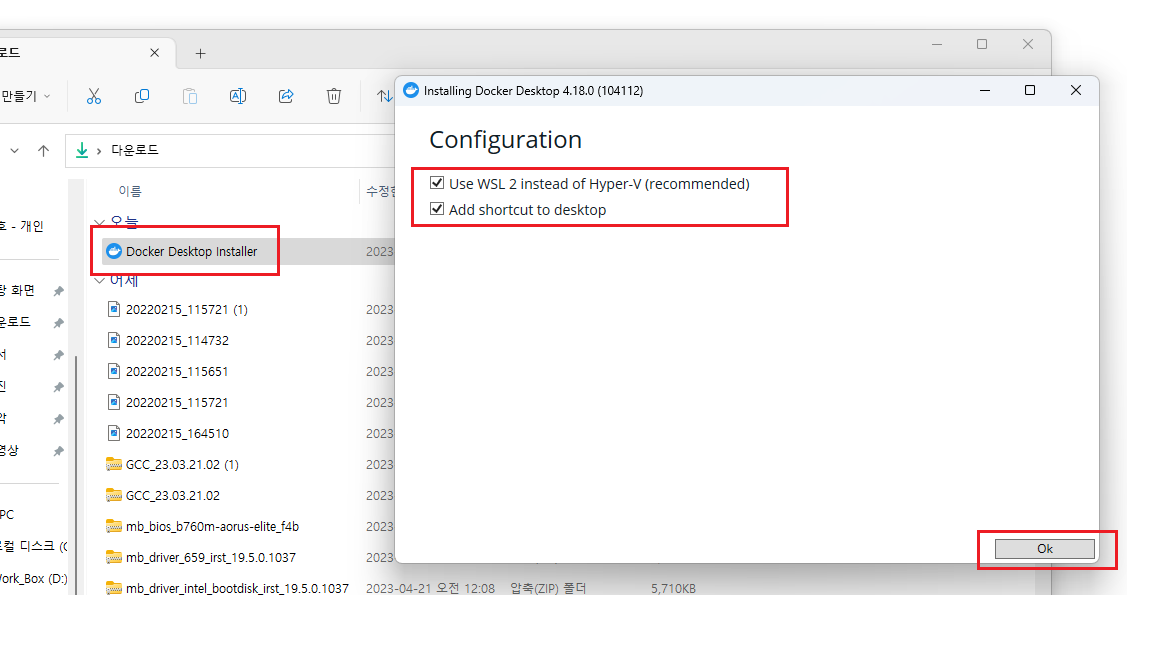Go up one folder level arrow
Viewport: 1152px width, 648px height.
[43, 151]
